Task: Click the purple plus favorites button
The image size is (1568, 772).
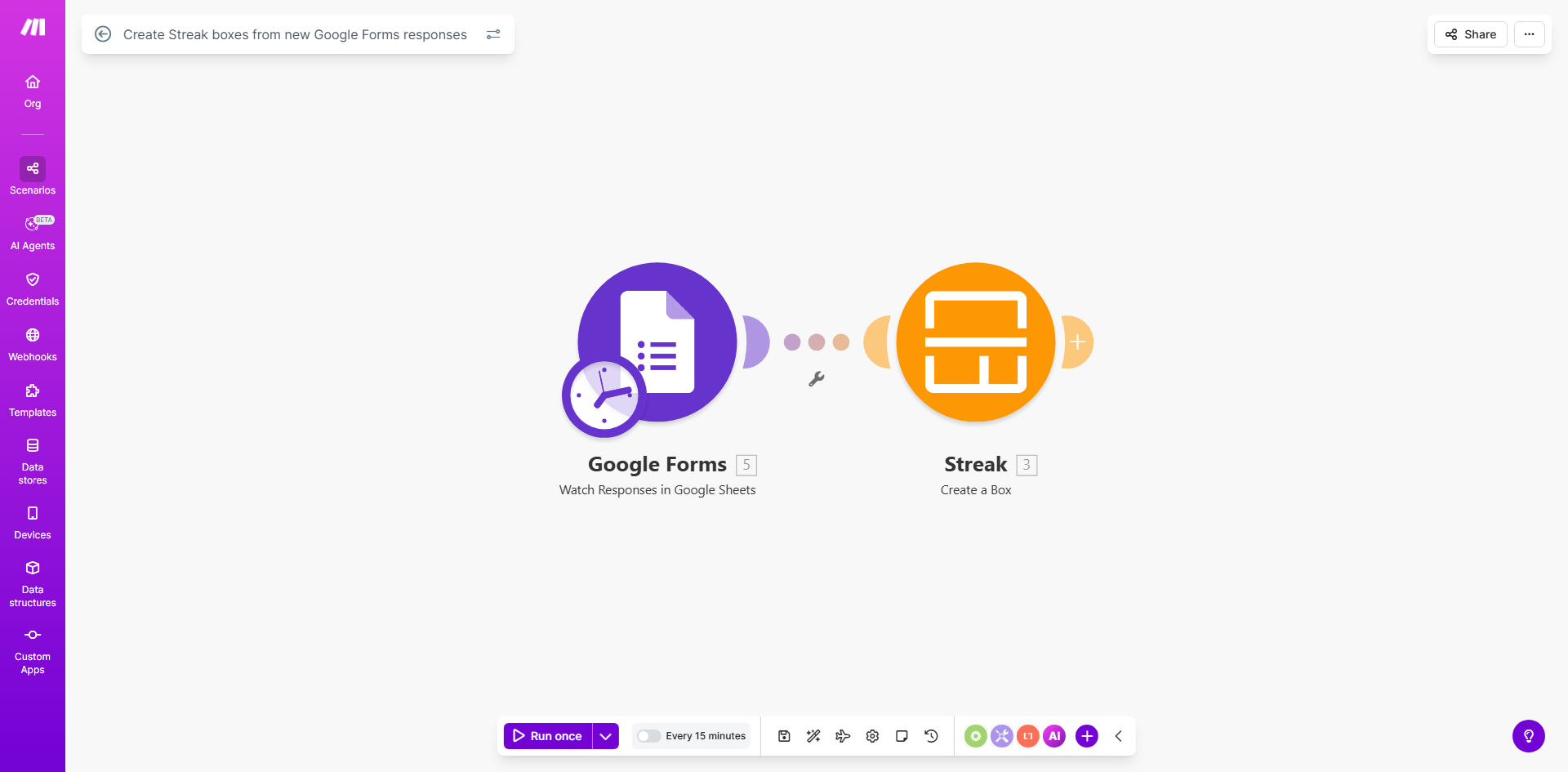Action: tap(1087, 736)
